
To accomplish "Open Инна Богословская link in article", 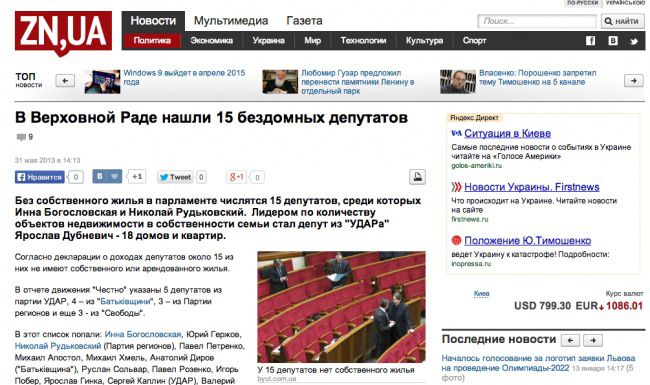I will point(143,334).
